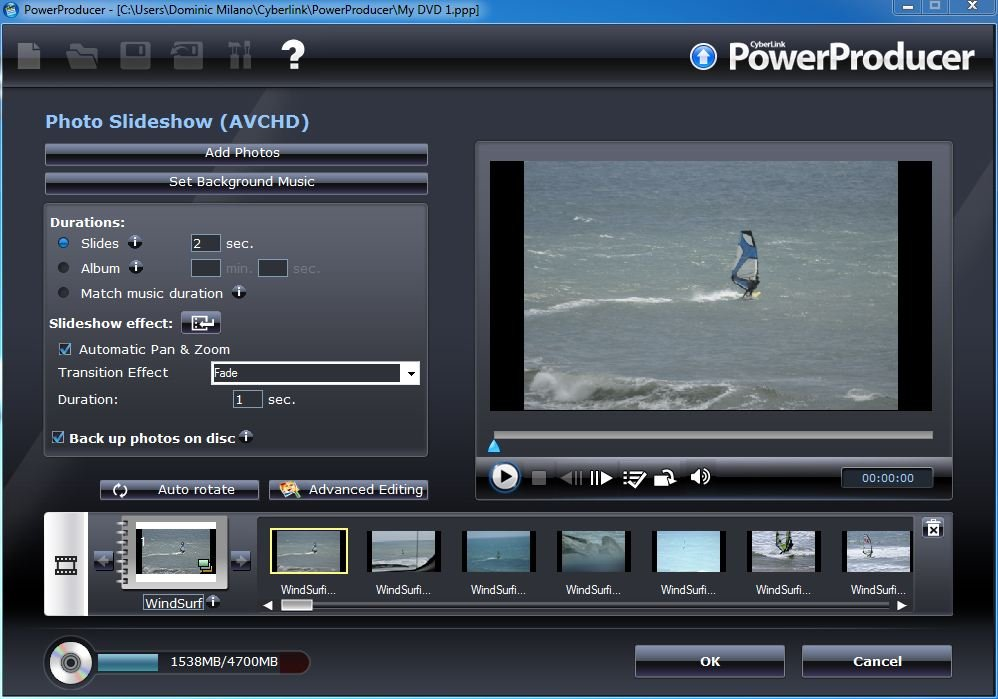Select the second WindSurf photo thumbnail

404,551
